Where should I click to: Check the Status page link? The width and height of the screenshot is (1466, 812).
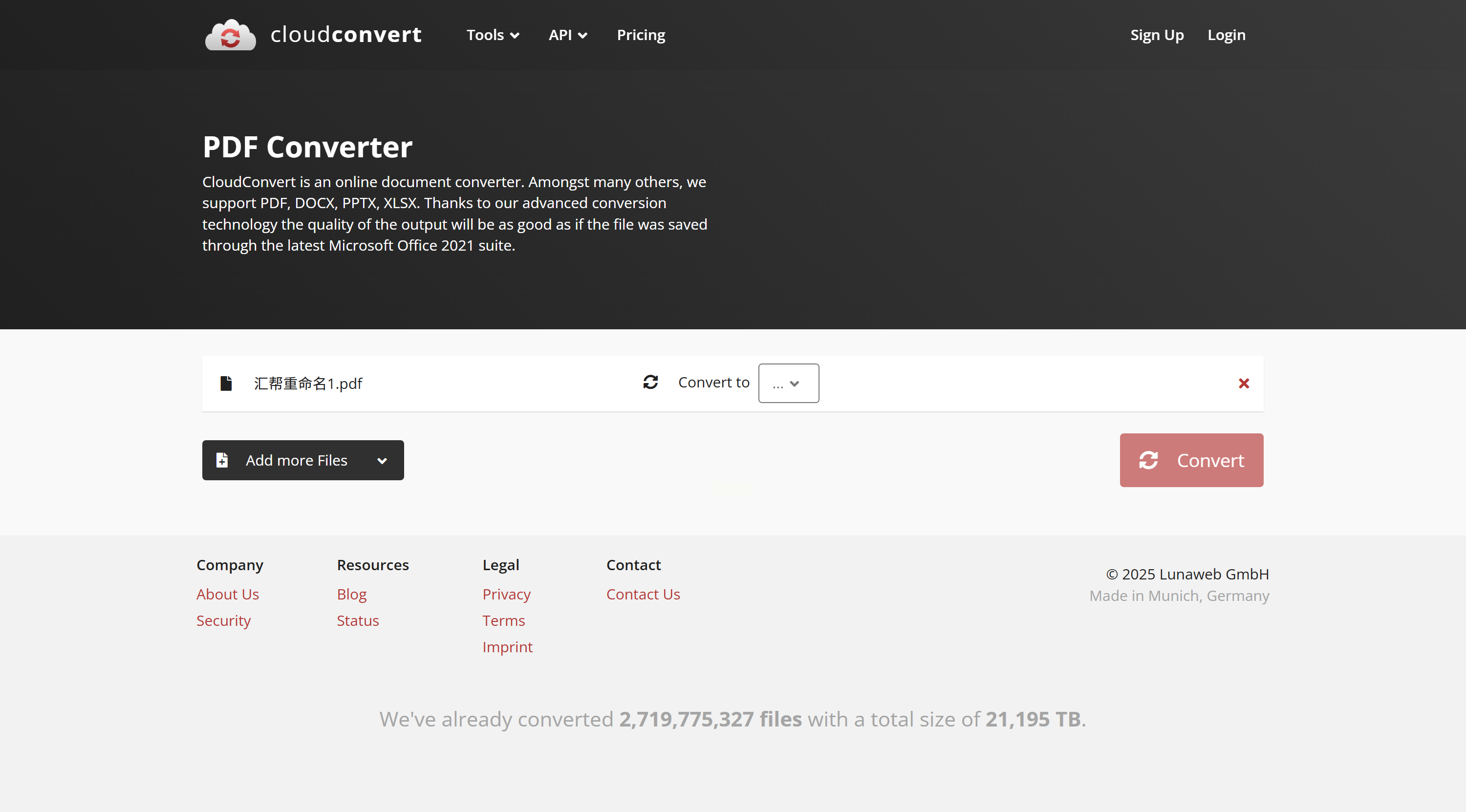[357, 620]
